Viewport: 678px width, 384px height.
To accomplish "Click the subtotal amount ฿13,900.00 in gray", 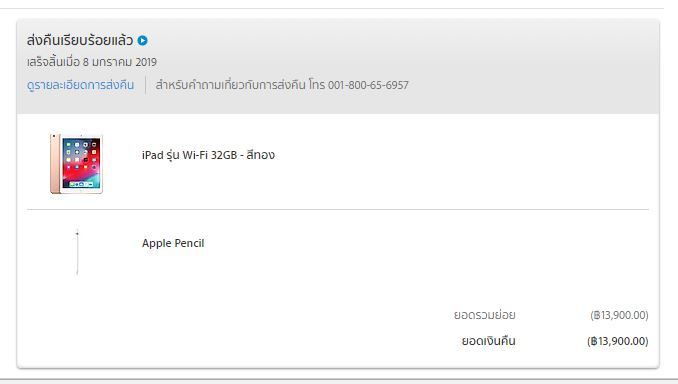I will [619, 315].
